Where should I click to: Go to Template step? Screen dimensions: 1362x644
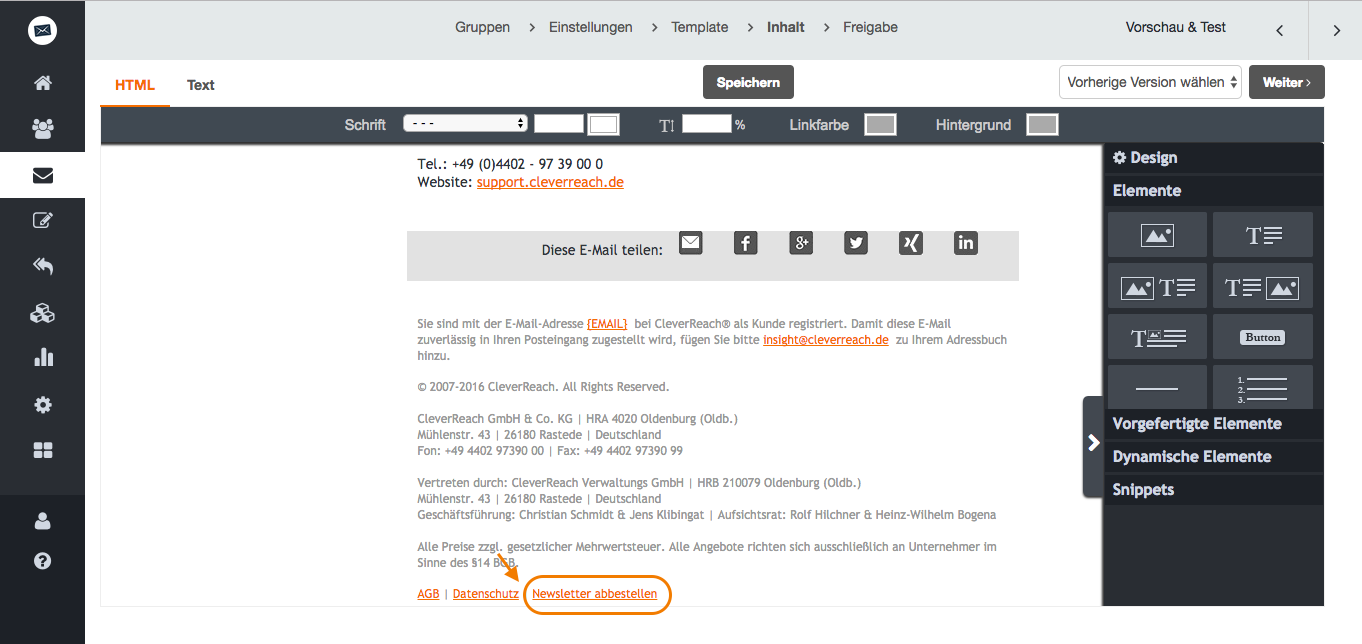click(700, 27)
